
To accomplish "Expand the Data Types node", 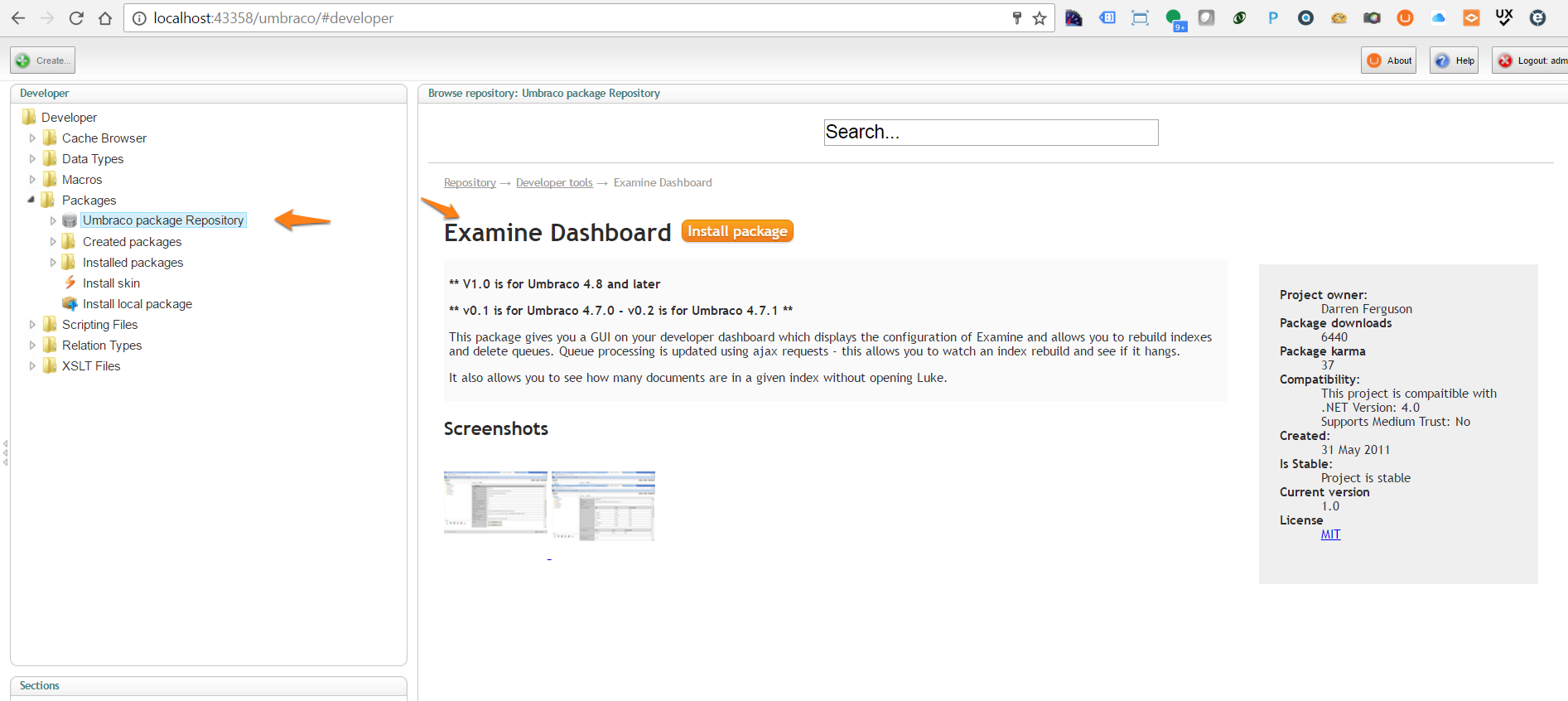I will point(32,159).
